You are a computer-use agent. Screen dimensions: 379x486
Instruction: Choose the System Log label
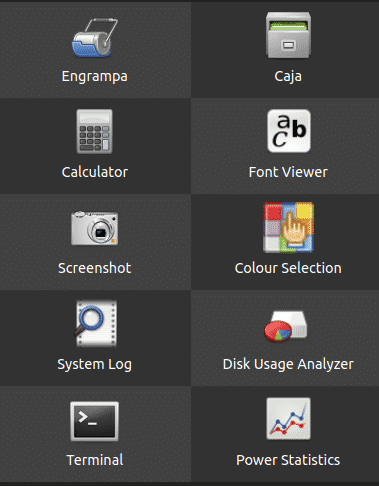[x=95, y=365]
